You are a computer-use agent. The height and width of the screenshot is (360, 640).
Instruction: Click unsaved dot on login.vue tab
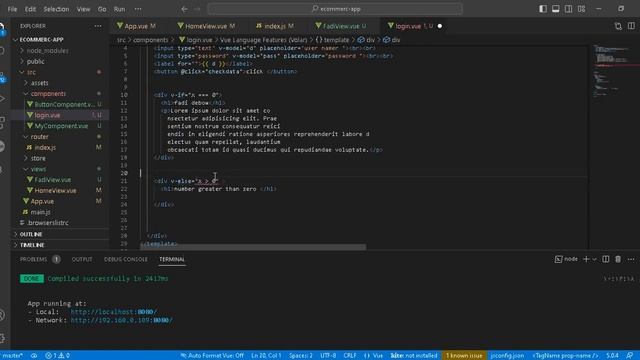440,26
